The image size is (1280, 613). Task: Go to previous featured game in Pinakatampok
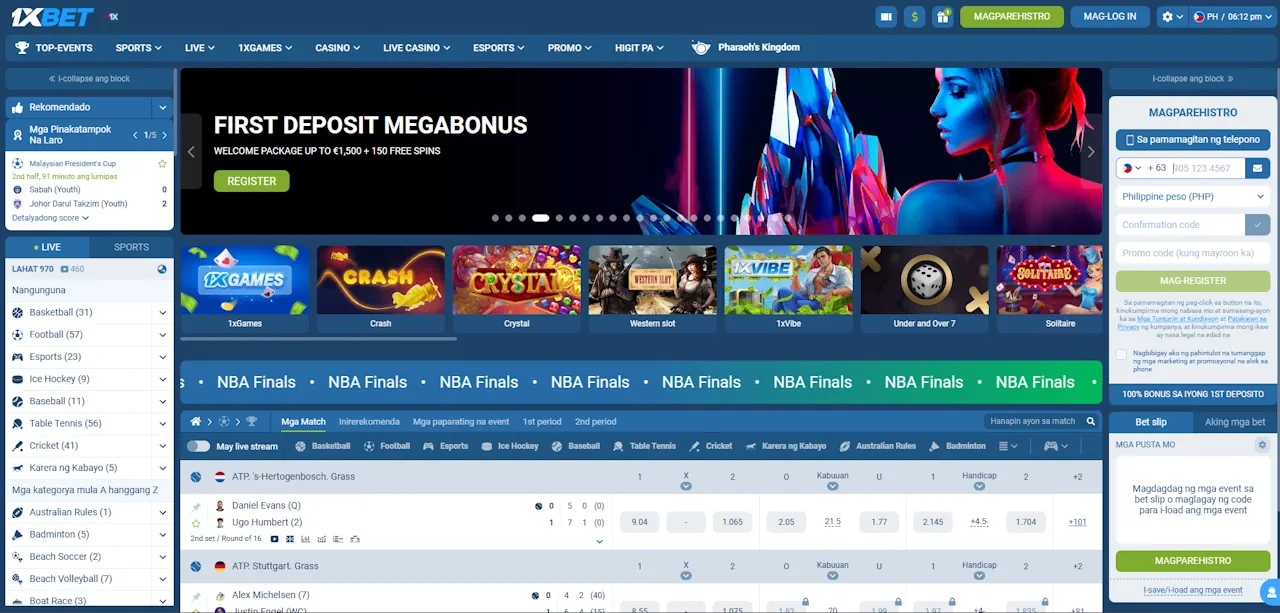135,135
